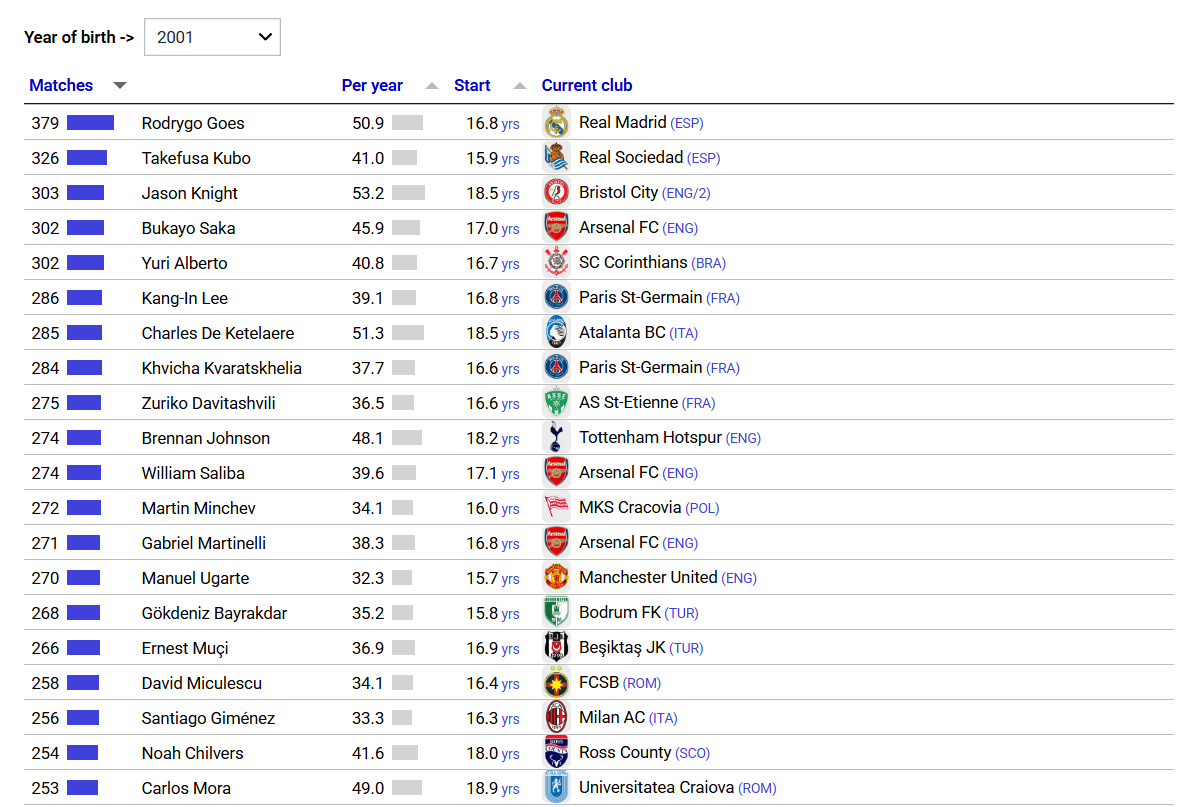Click the Manchester United club crest
1194x807 pixels.
click(557, 578)
